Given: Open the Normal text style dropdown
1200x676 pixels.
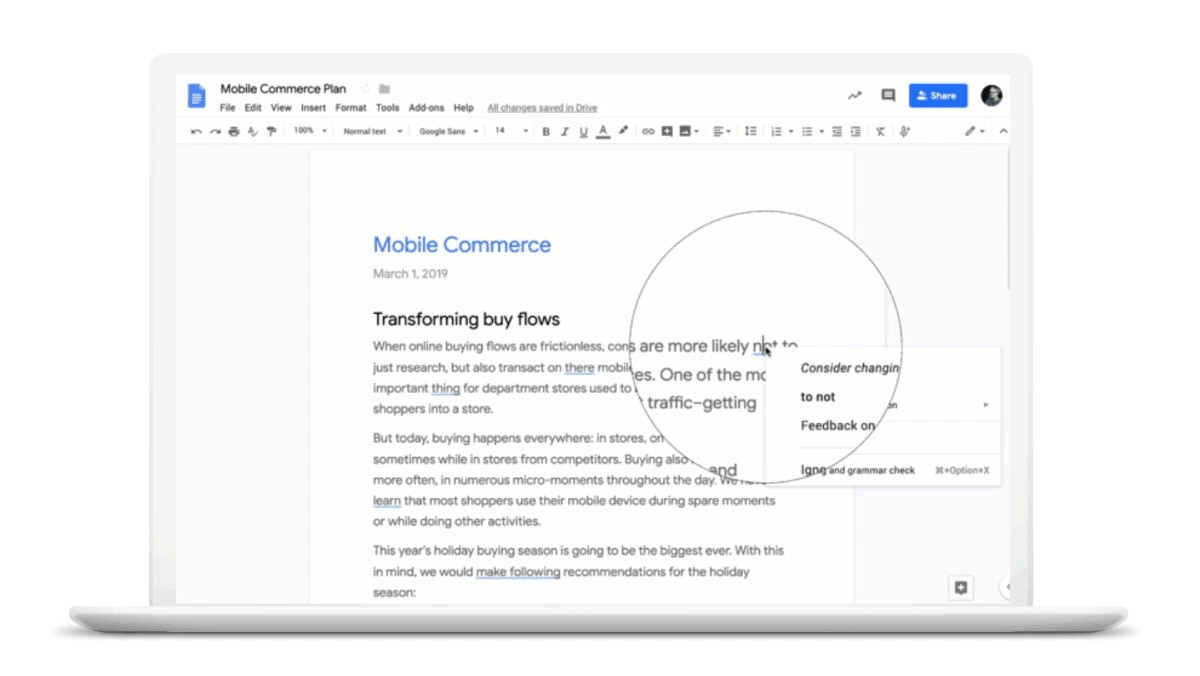Looking at the screenshot, I should point(372,131).
